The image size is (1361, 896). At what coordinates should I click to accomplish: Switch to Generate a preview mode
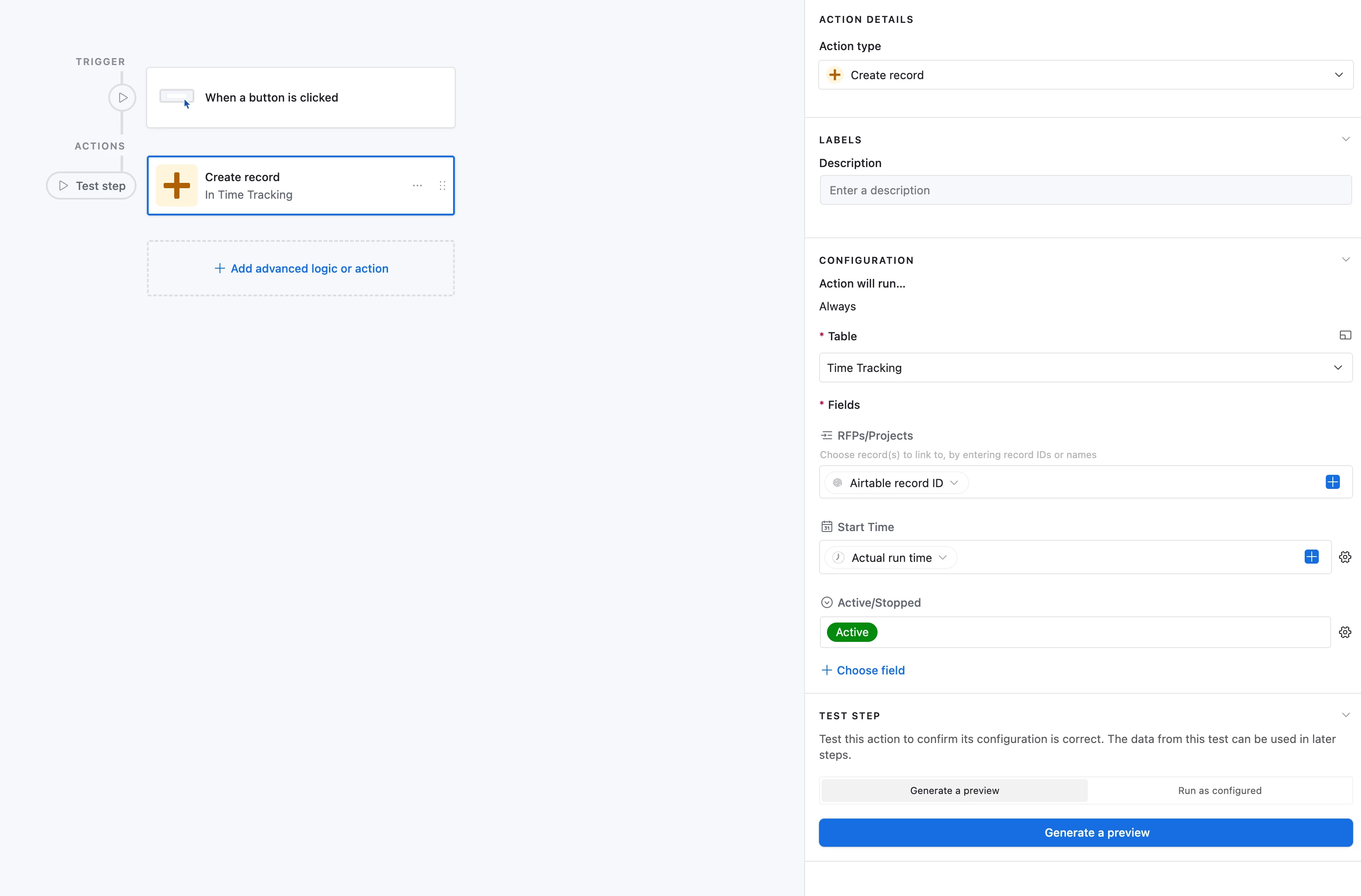pos(955,790)
